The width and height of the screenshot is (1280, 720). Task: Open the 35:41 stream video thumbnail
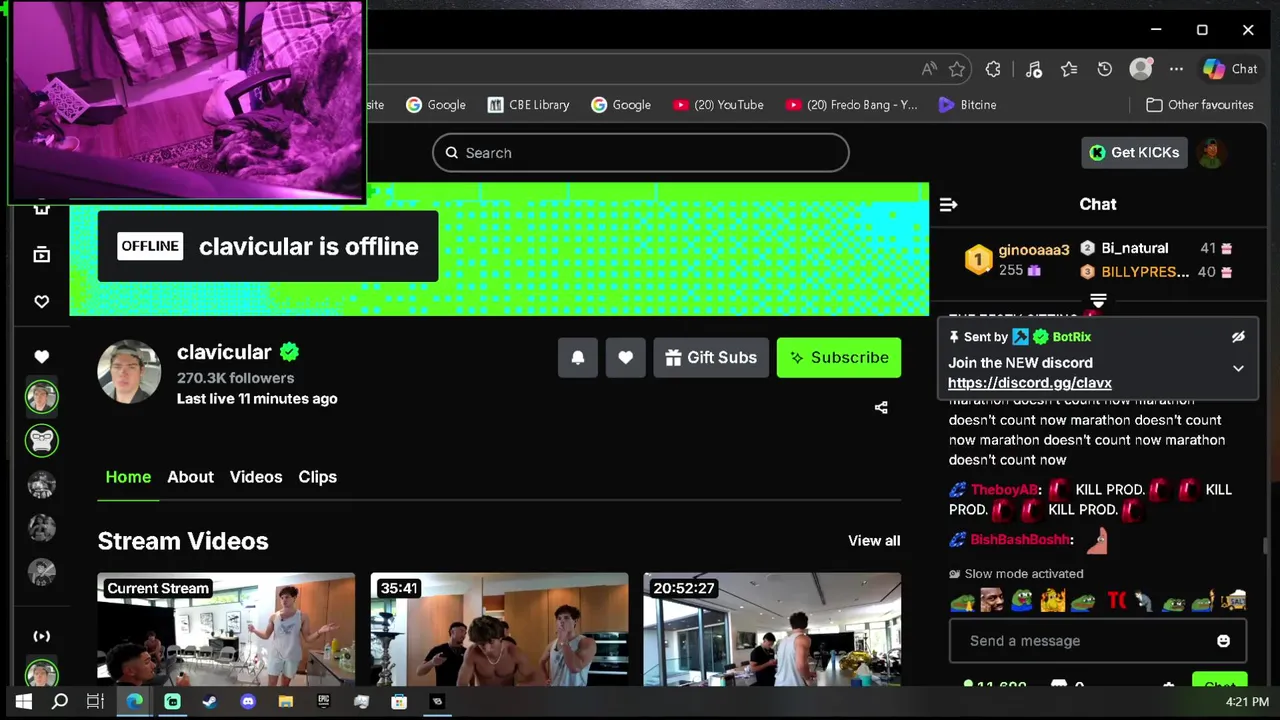499,629
